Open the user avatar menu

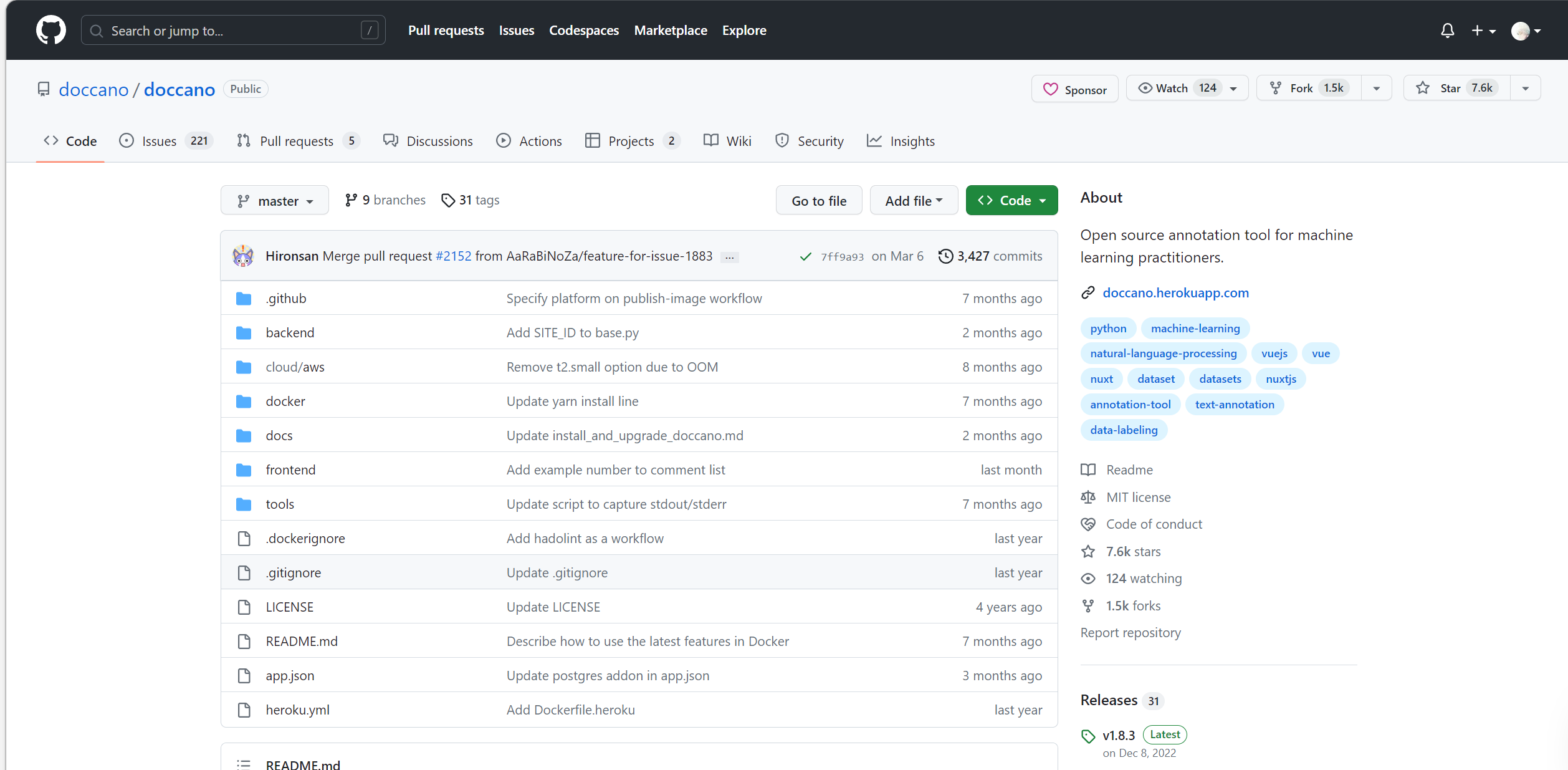pos(1526,31)
